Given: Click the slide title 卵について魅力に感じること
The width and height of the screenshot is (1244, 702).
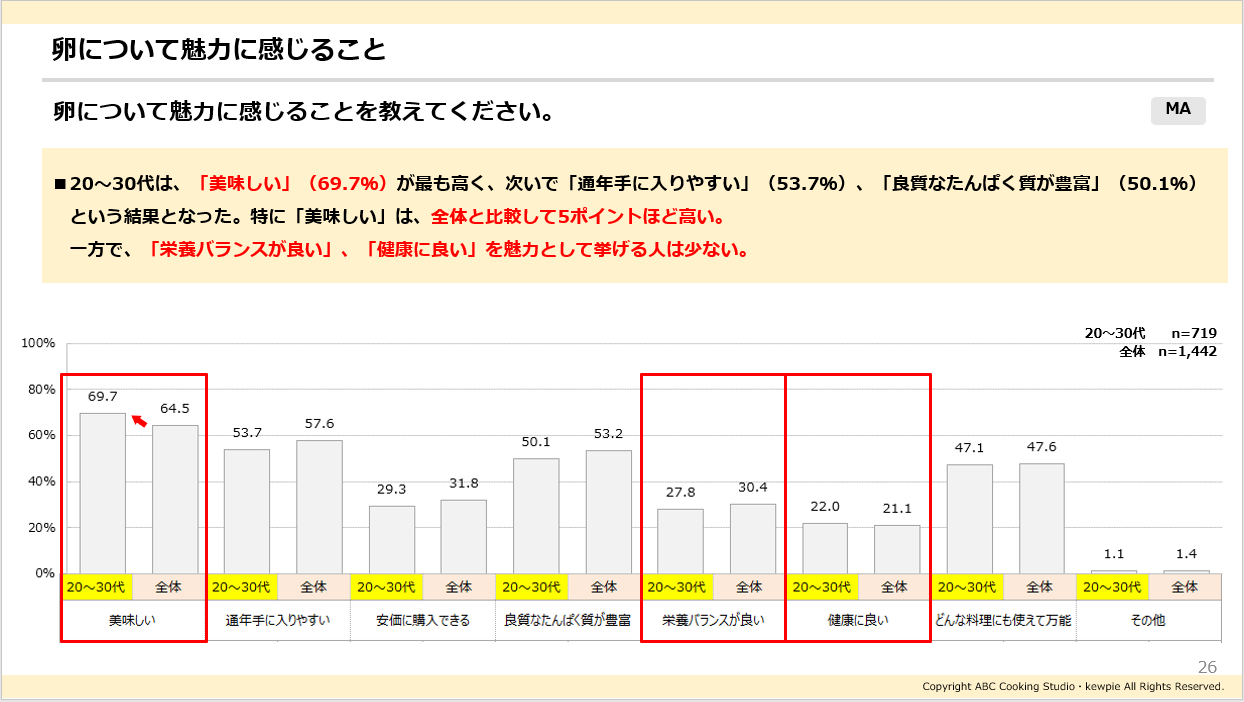Looking at the screenshot, I should [219, 50].
